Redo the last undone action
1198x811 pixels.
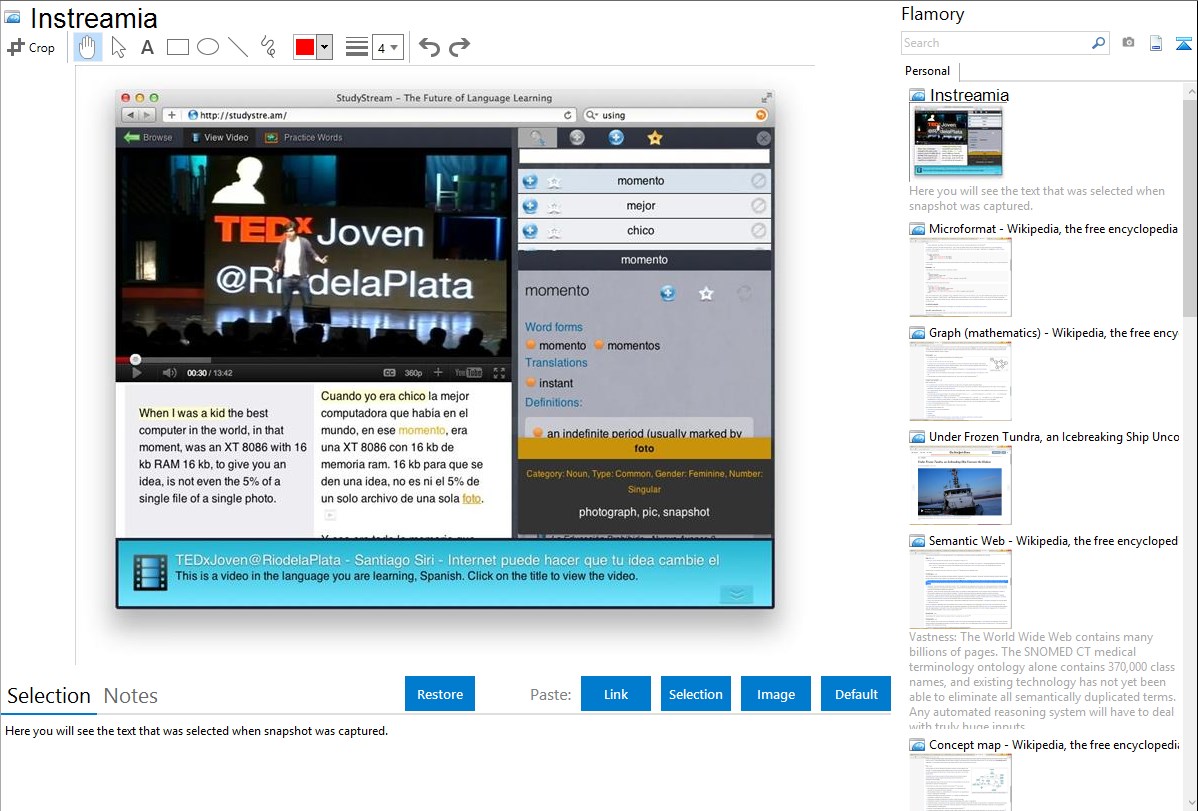tap(459, 47)
